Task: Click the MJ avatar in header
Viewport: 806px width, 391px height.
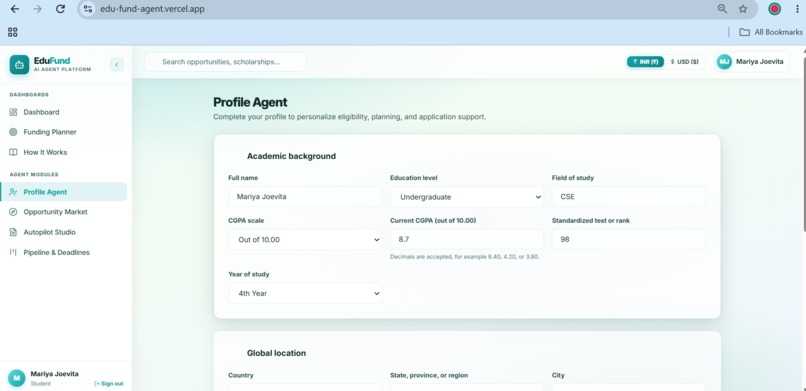Action: pos(724,62)
